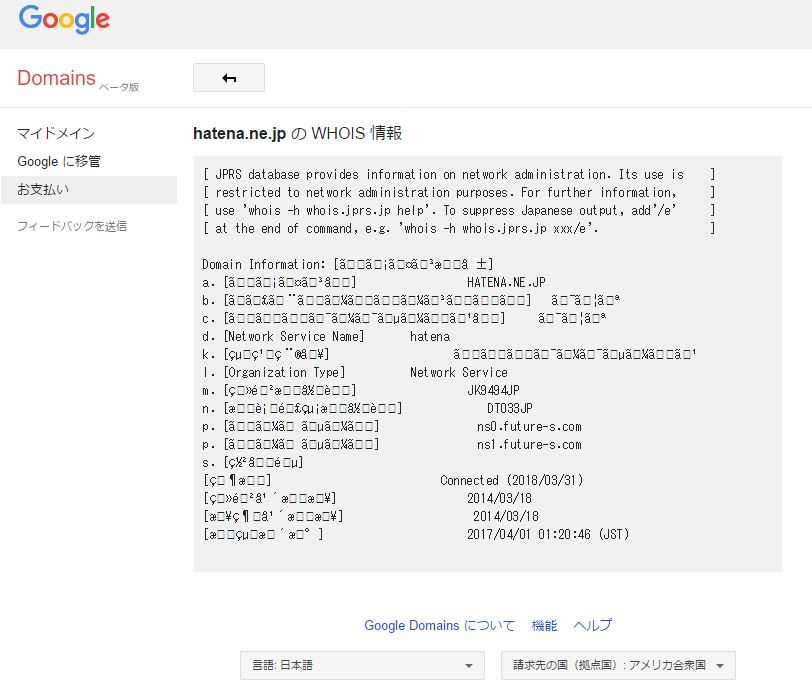Click the Domain Information header line
The height and width of the screenshot is (699, 812).
tap(347, 265)
